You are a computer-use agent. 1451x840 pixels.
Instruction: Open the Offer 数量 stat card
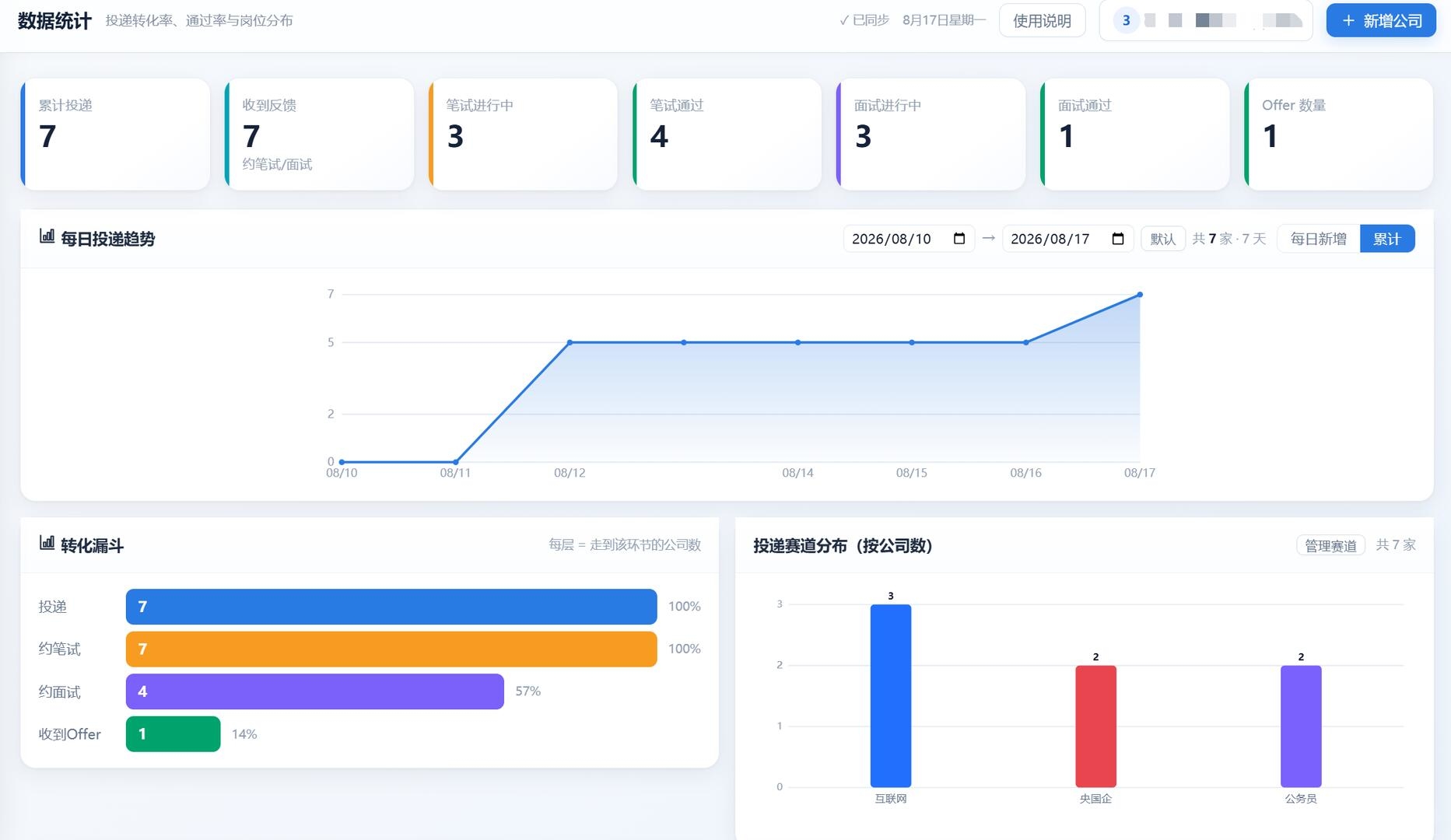pyautogui.click(x=1338, y=134)
